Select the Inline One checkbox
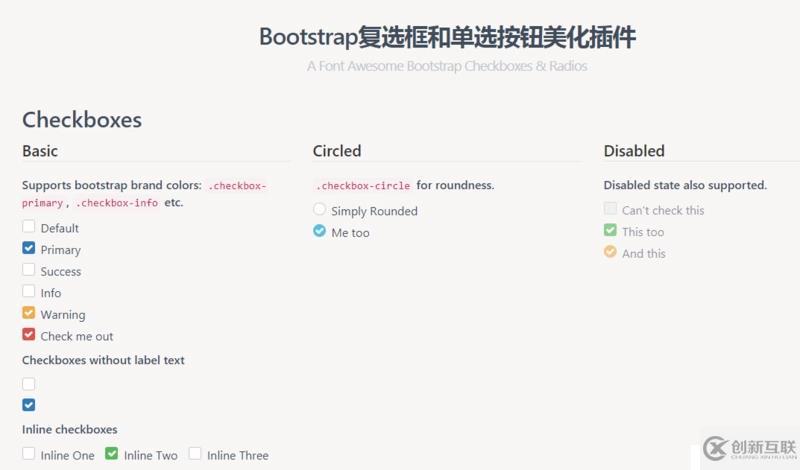The width and height of the screenshot is (800, 470). pos(29,453)
